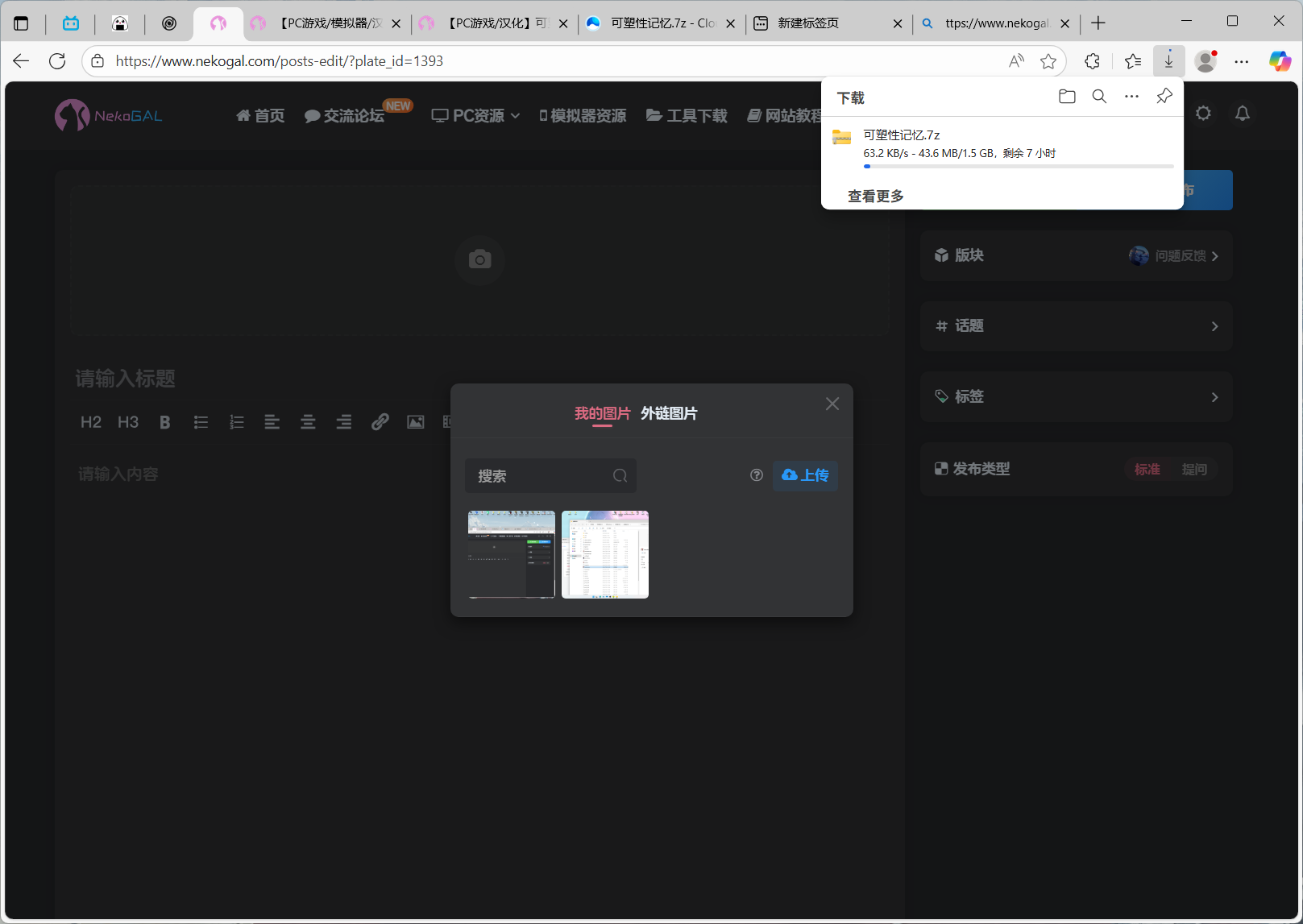Click the 上传 upload button

tap(805, 475)
